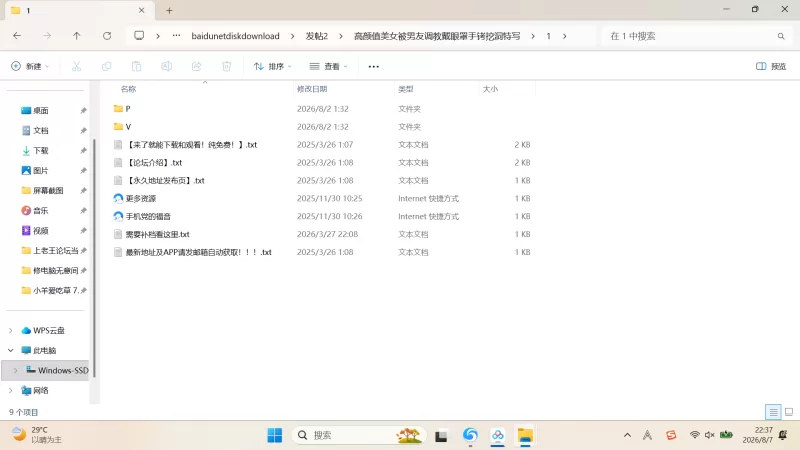This screenshot has width=800, height=450.
Task: Click the Wi-Fi icon in system tray
Action: (694, 435)
